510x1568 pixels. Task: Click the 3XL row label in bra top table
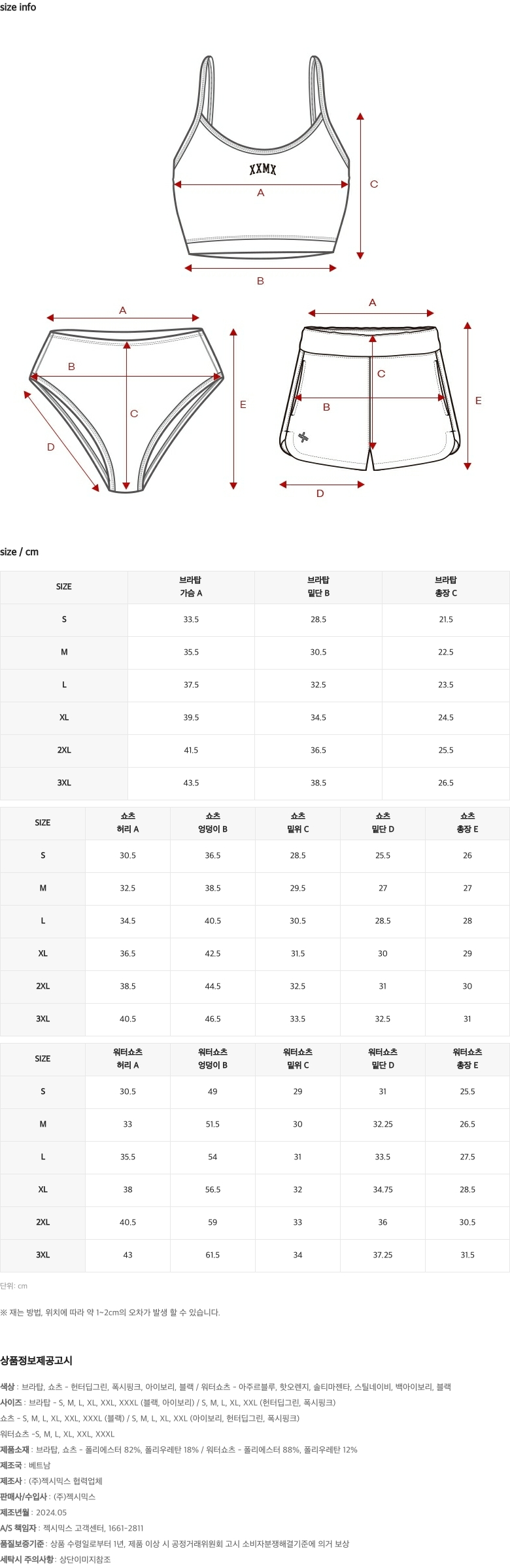(x=64, y=783)
